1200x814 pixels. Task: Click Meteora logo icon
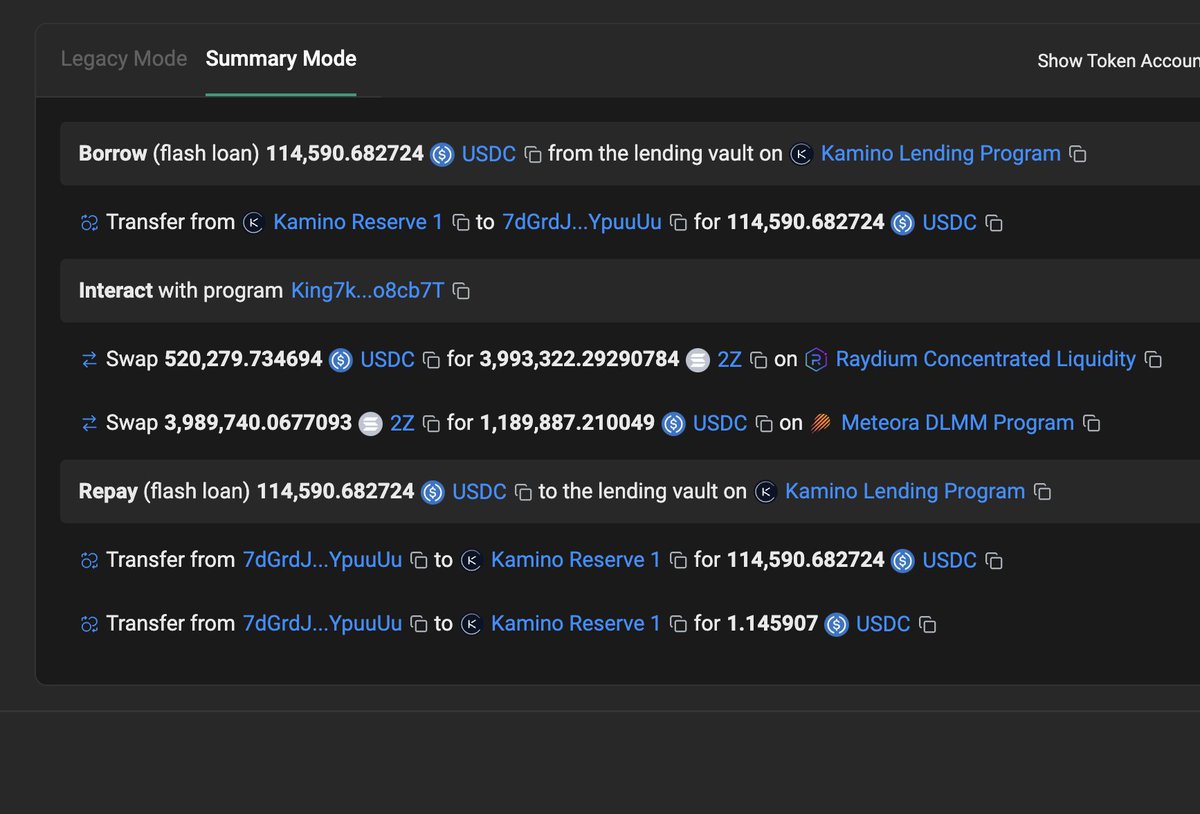822,423
